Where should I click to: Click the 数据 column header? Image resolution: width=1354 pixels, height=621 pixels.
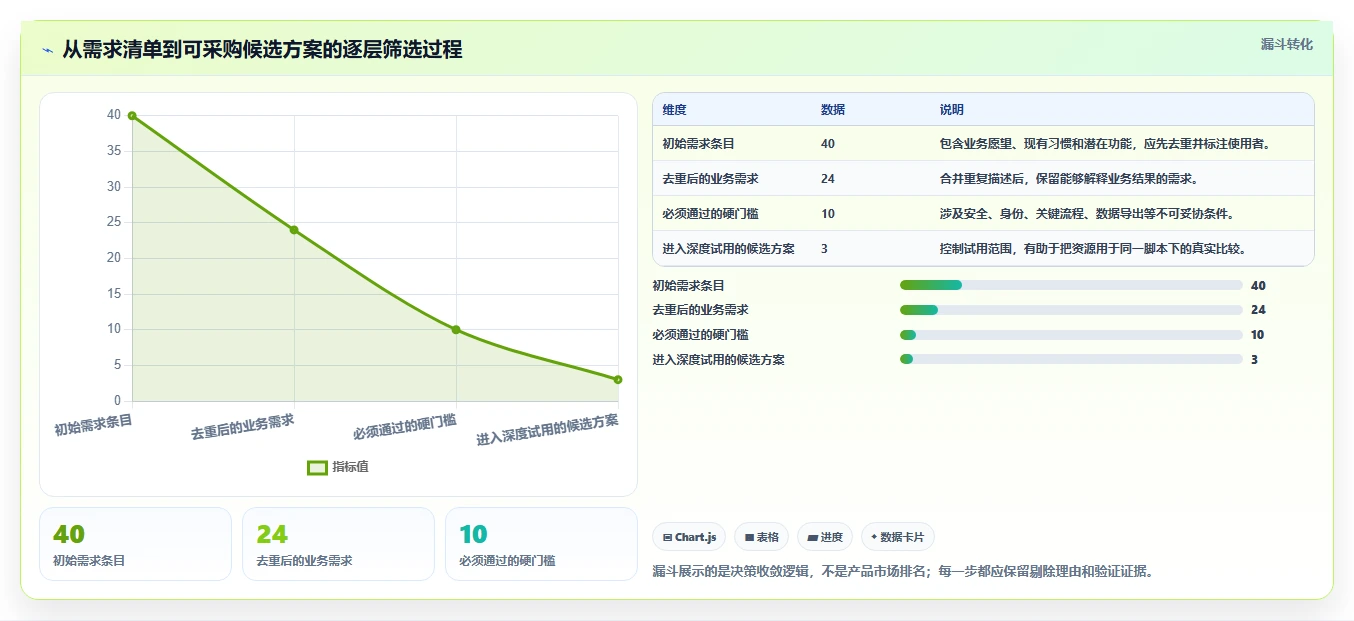point(833,110)
